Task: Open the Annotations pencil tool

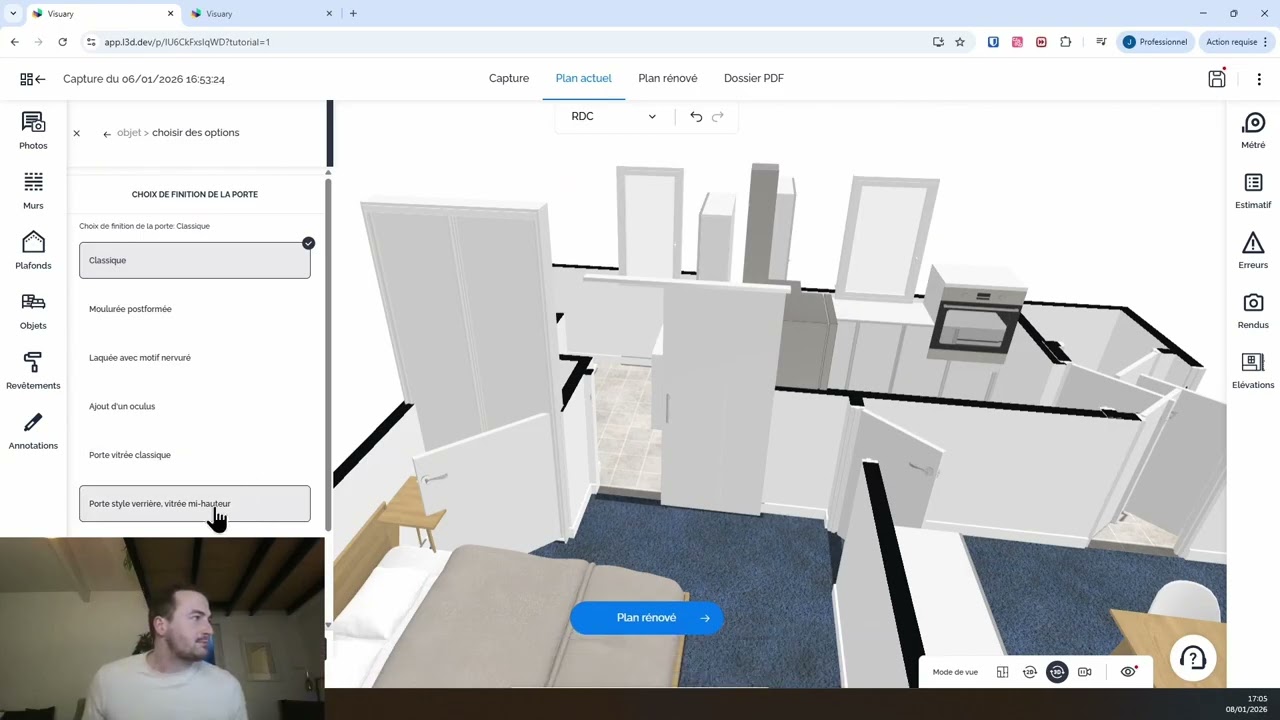Action: pos(33,431)
